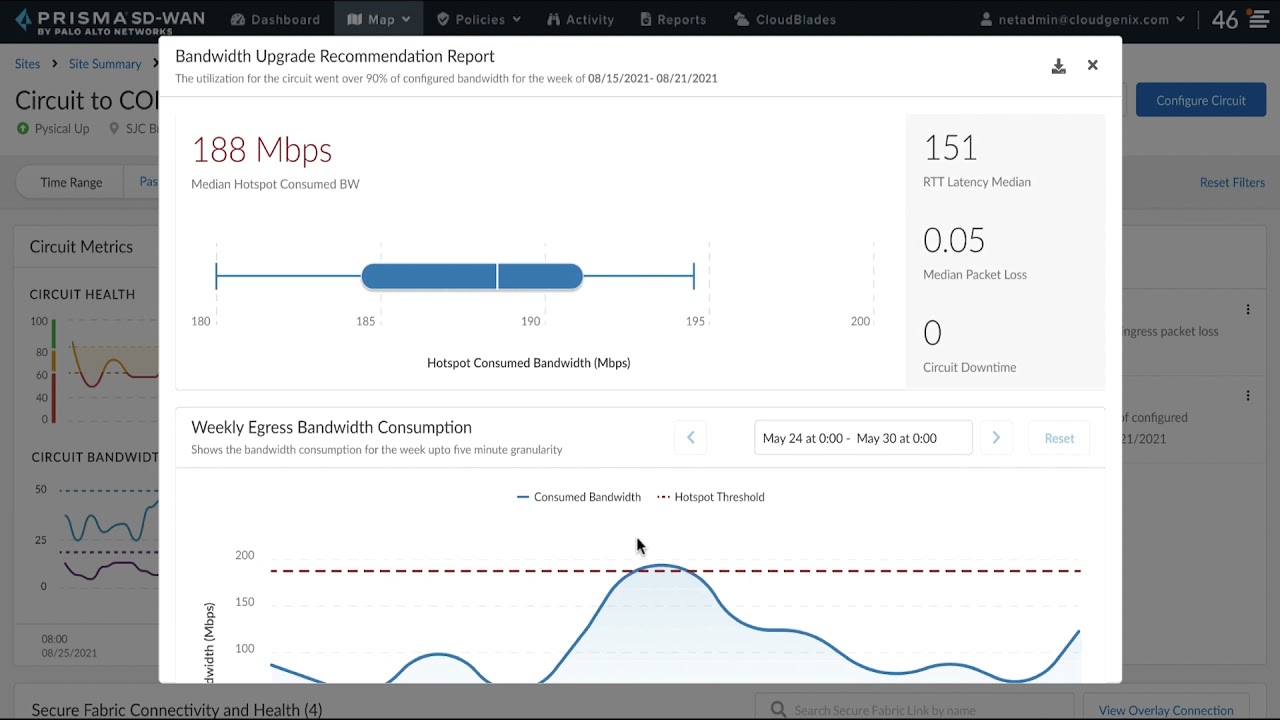The width and height of the screenshot is (1280, 720).
Task: Go to the Sites breadcrumb link
Action: tap(27, 64)
